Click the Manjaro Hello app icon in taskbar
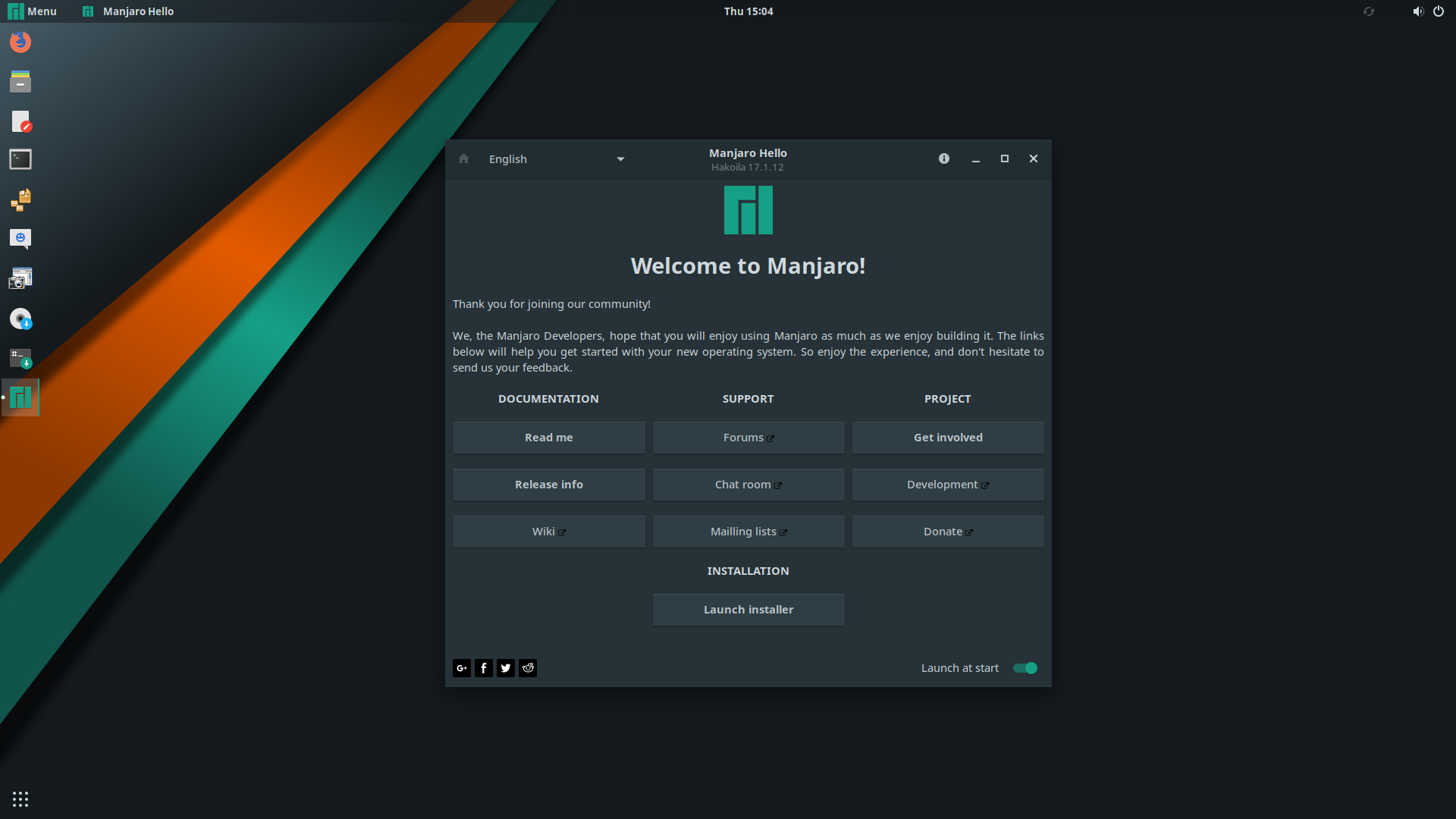 (x=87, y=11)
